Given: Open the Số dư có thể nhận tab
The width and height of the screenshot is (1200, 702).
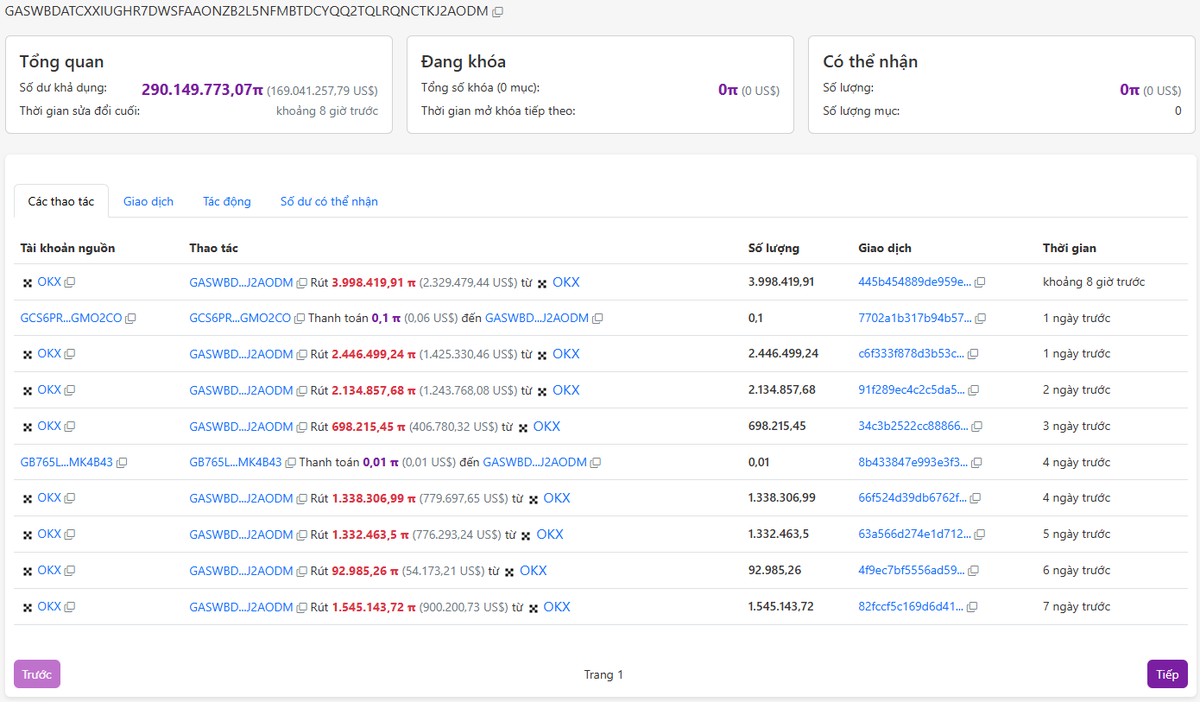Looking at the screenshot, I should tap(329, 201).
